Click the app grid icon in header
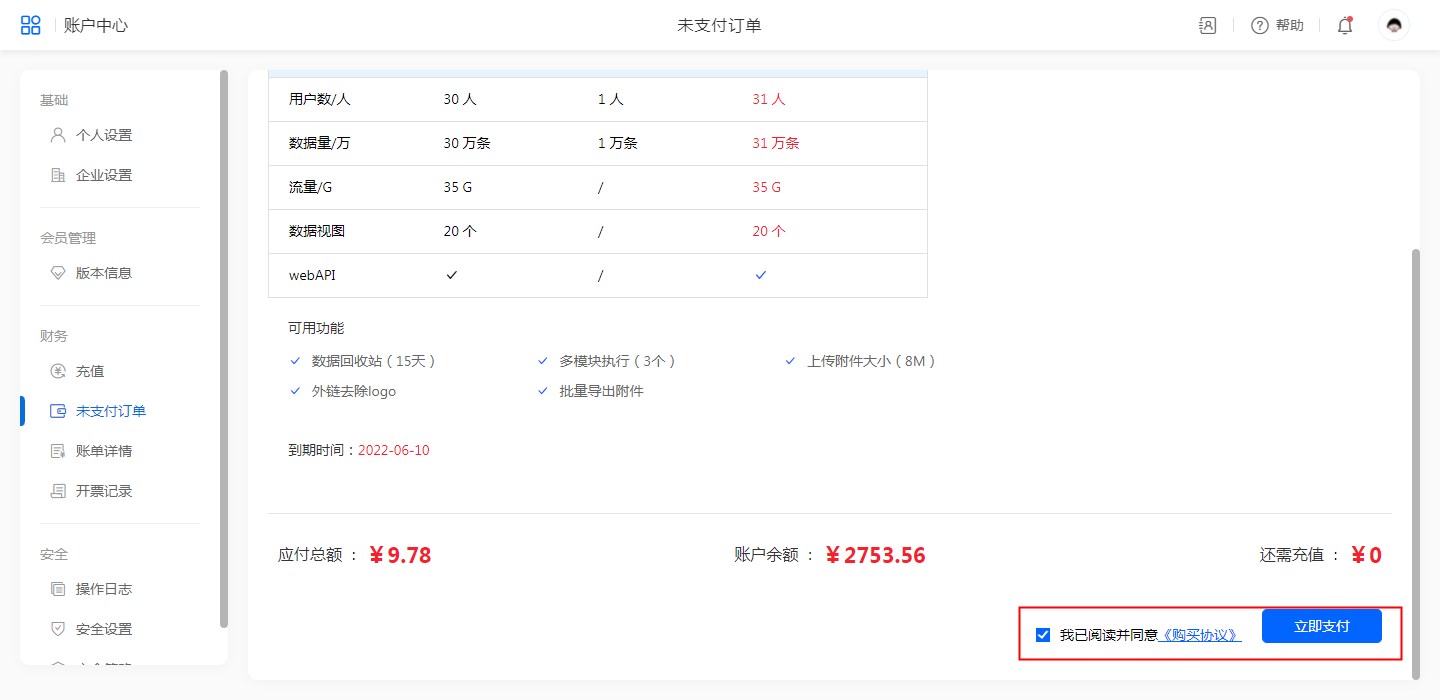Screen dimensions: 1440x700 [x=31, y=25]
